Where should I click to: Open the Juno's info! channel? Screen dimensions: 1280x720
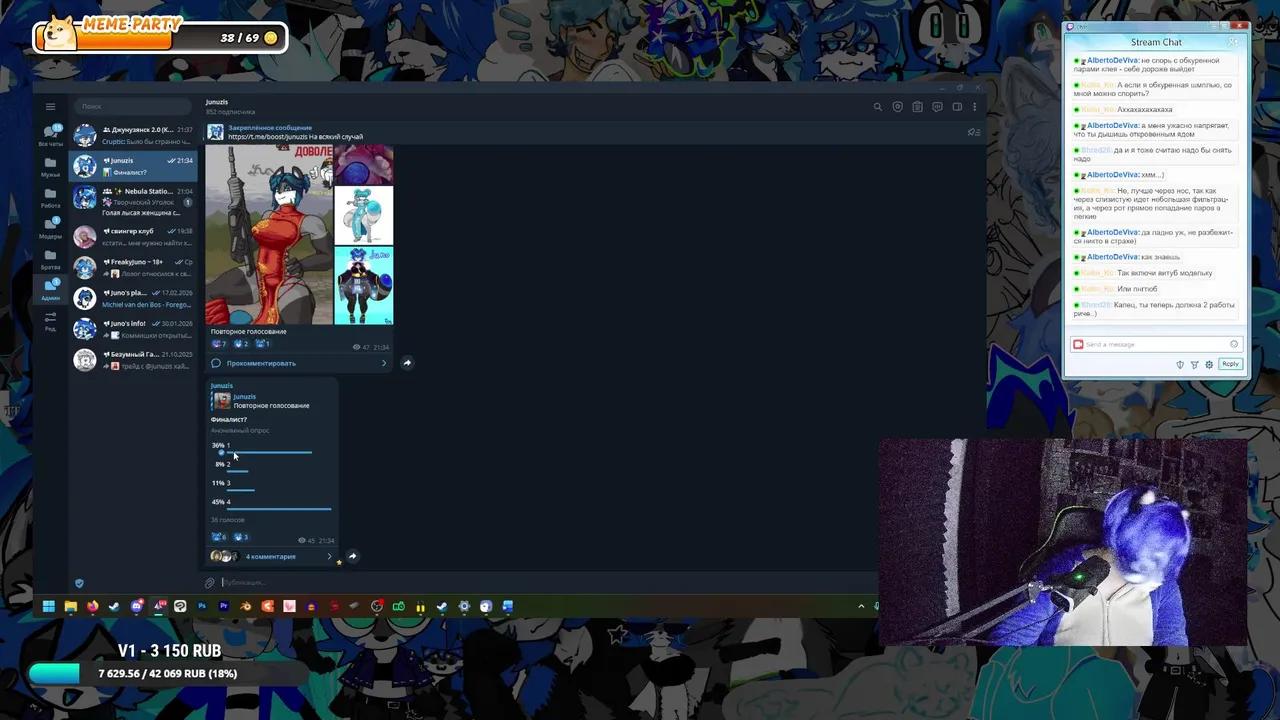tap(133, 329)
